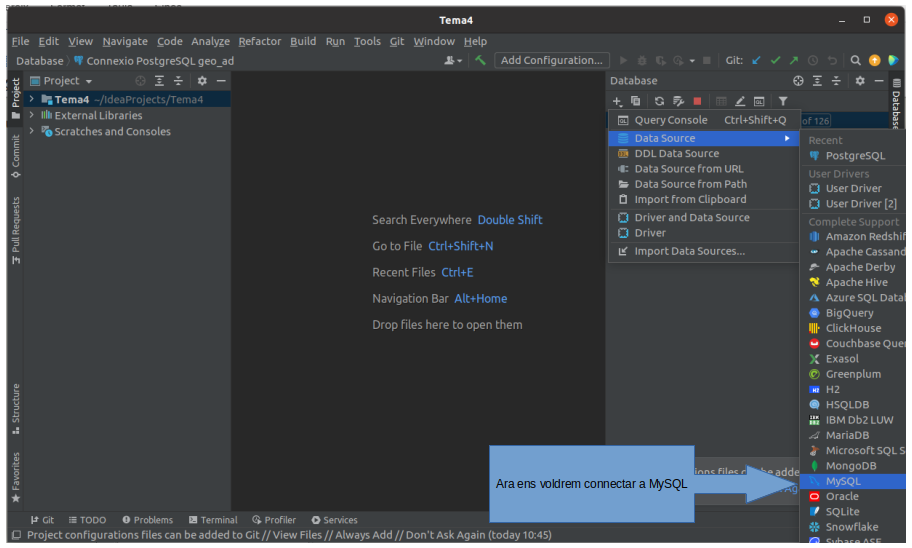The width and height of the screenshot is (912, 548).
Task: Expand Scratches and Consoles tree node
Action: (31, 131)
